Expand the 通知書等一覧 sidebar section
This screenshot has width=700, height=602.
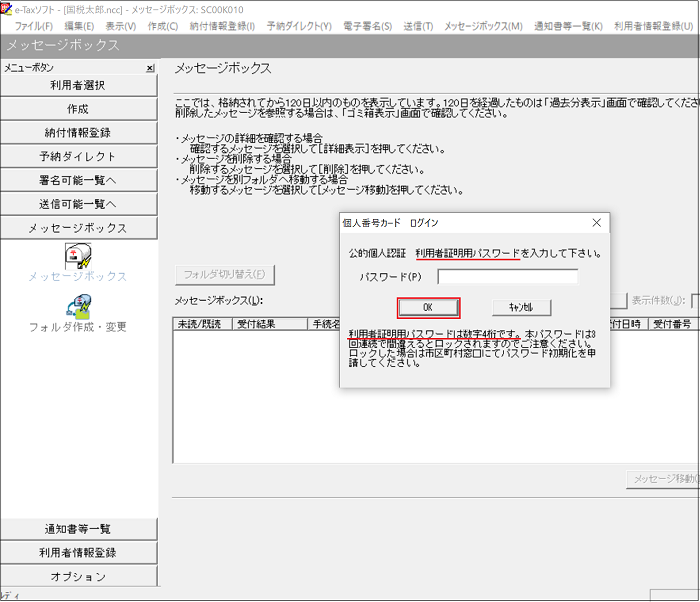(78, 529)
